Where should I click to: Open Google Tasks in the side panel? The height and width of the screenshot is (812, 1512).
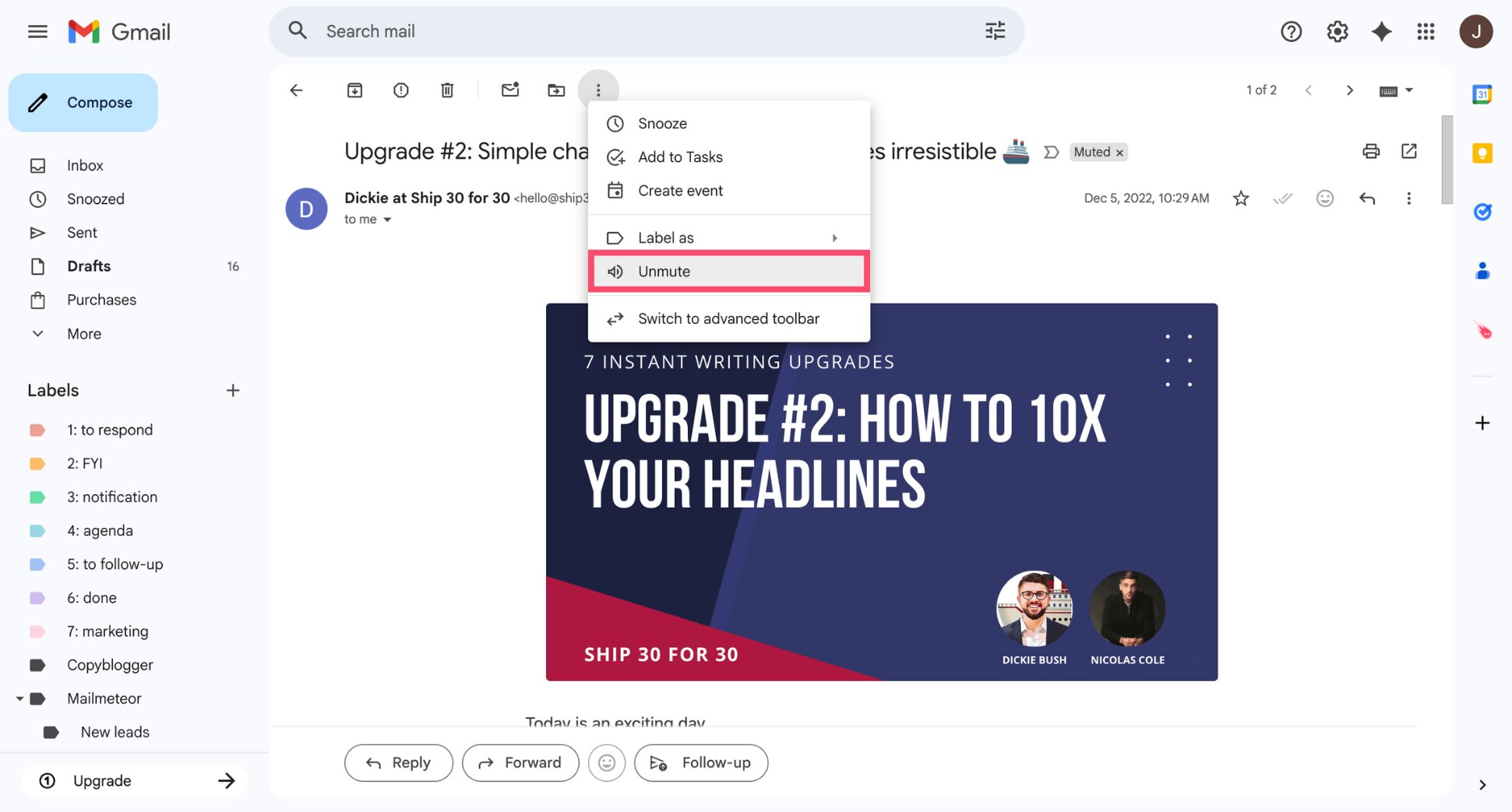[x=1482, y=211]
